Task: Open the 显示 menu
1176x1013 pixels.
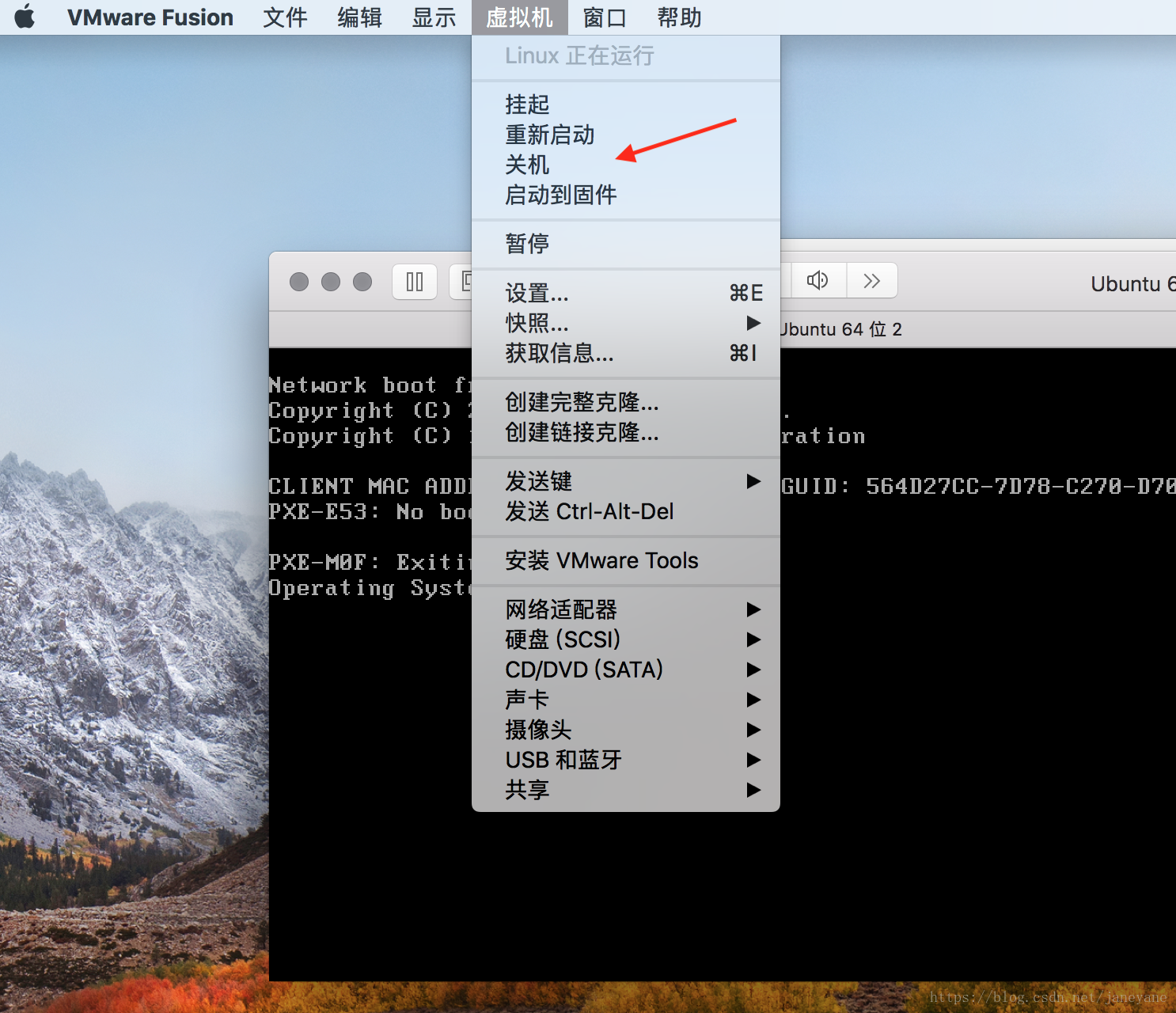Action: point(434,17)
